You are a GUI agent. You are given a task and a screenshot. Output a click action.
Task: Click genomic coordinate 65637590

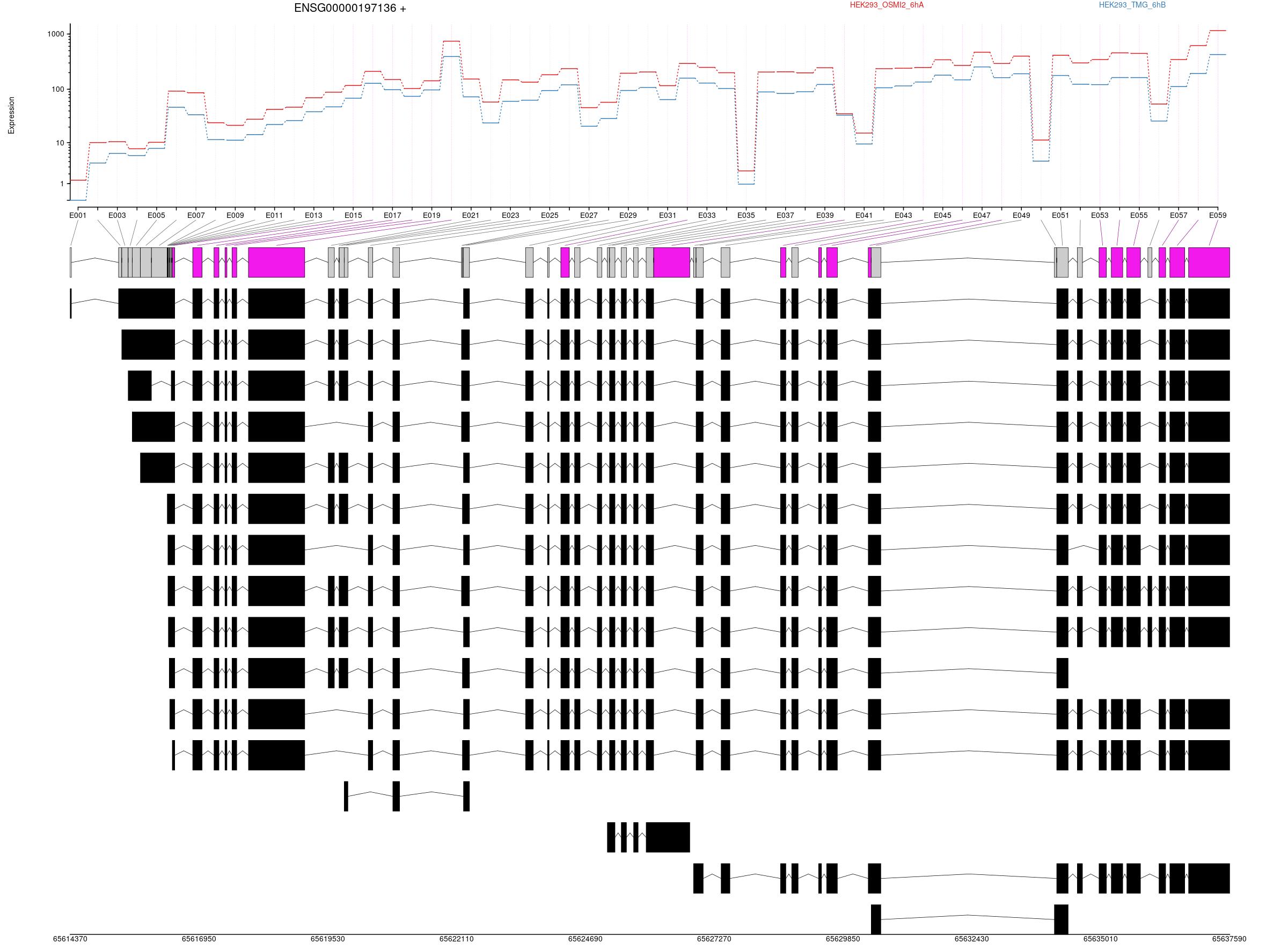tap(1230, 939)
